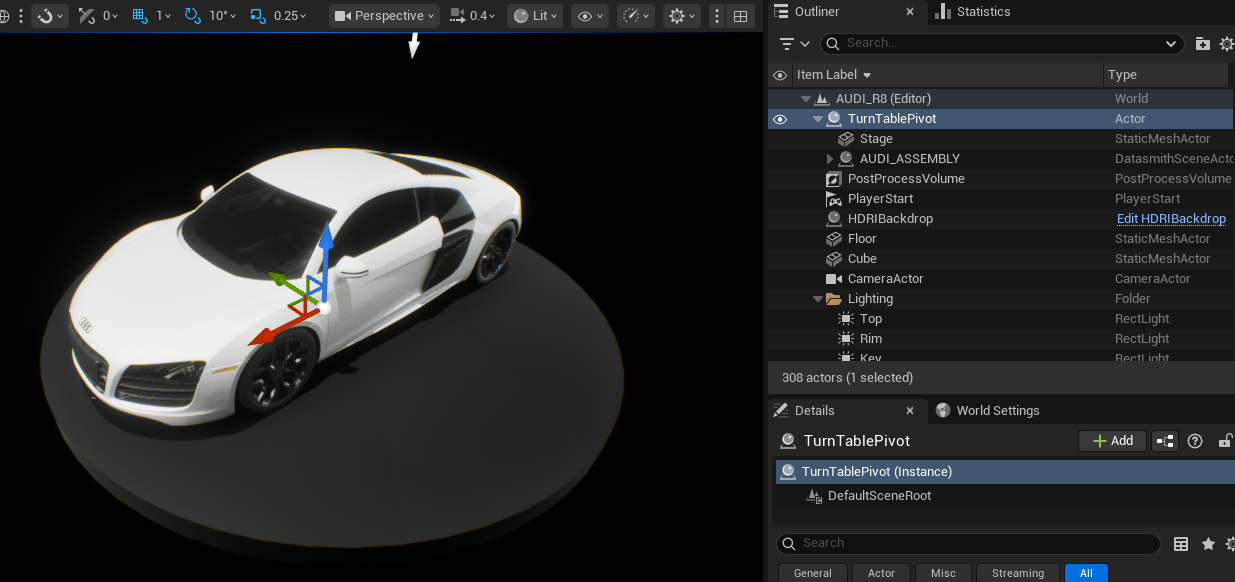Toggle favorites star filter in Details
1235x582 pixels.
1208,544
